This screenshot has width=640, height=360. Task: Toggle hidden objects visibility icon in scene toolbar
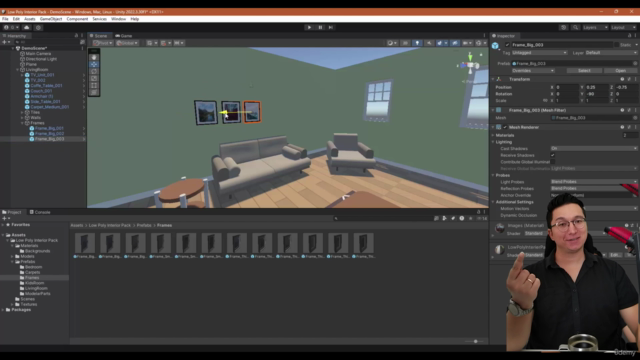(x=455, y=43)
